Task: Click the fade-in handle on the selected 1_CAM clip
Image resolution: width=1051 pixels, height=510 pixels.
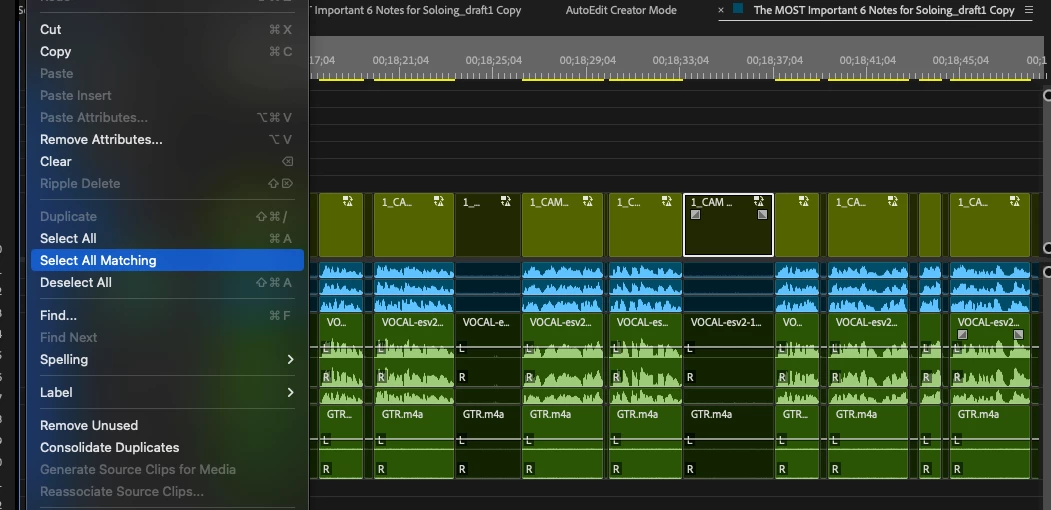Action: click(696, 214)
